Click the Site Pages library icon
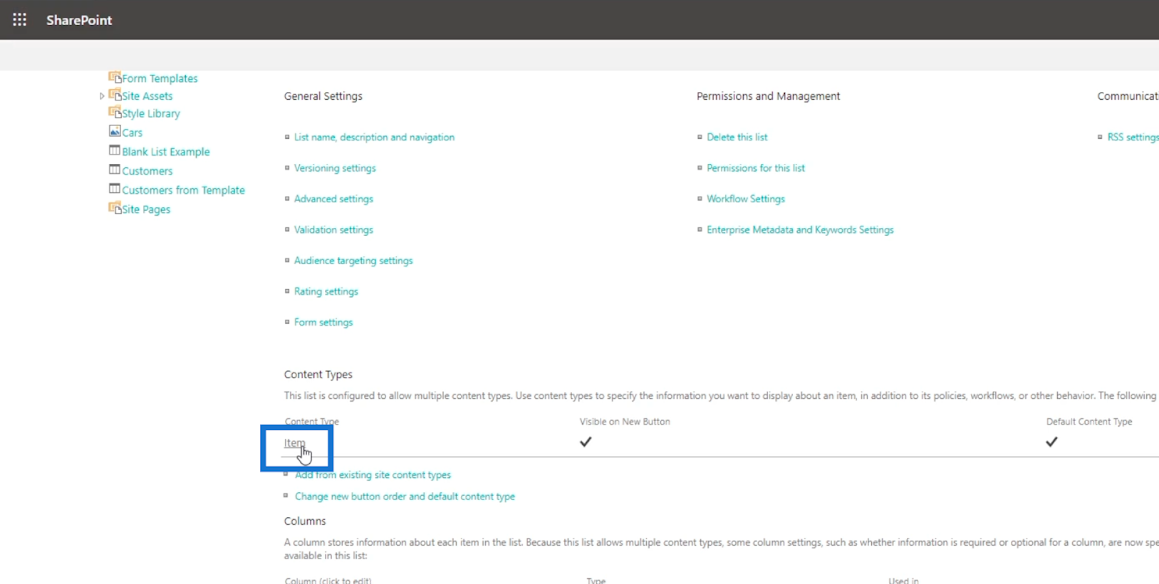1159x584 pixels. coord(115,208)
